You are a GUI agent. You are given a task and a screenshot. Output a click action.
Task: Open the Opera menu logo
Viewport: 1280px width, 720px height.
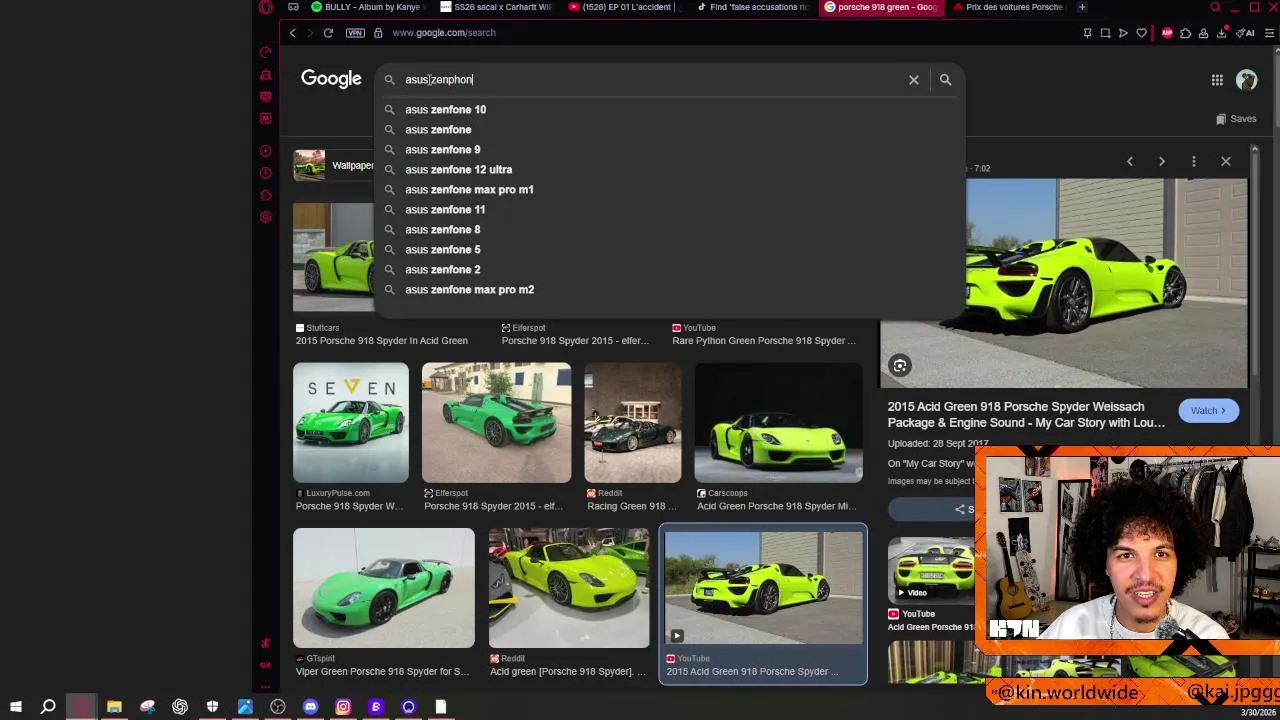click(x=265, y=7)
